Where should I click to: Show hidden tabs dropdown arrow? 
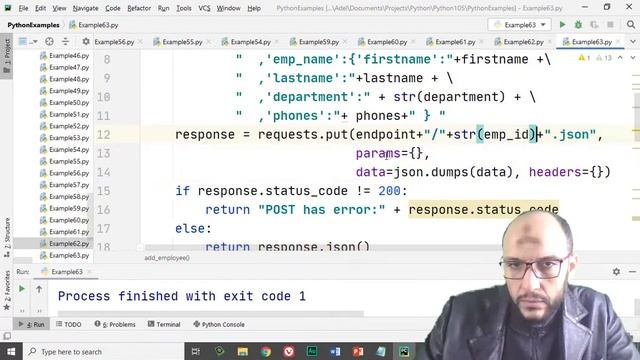point(633,42)
